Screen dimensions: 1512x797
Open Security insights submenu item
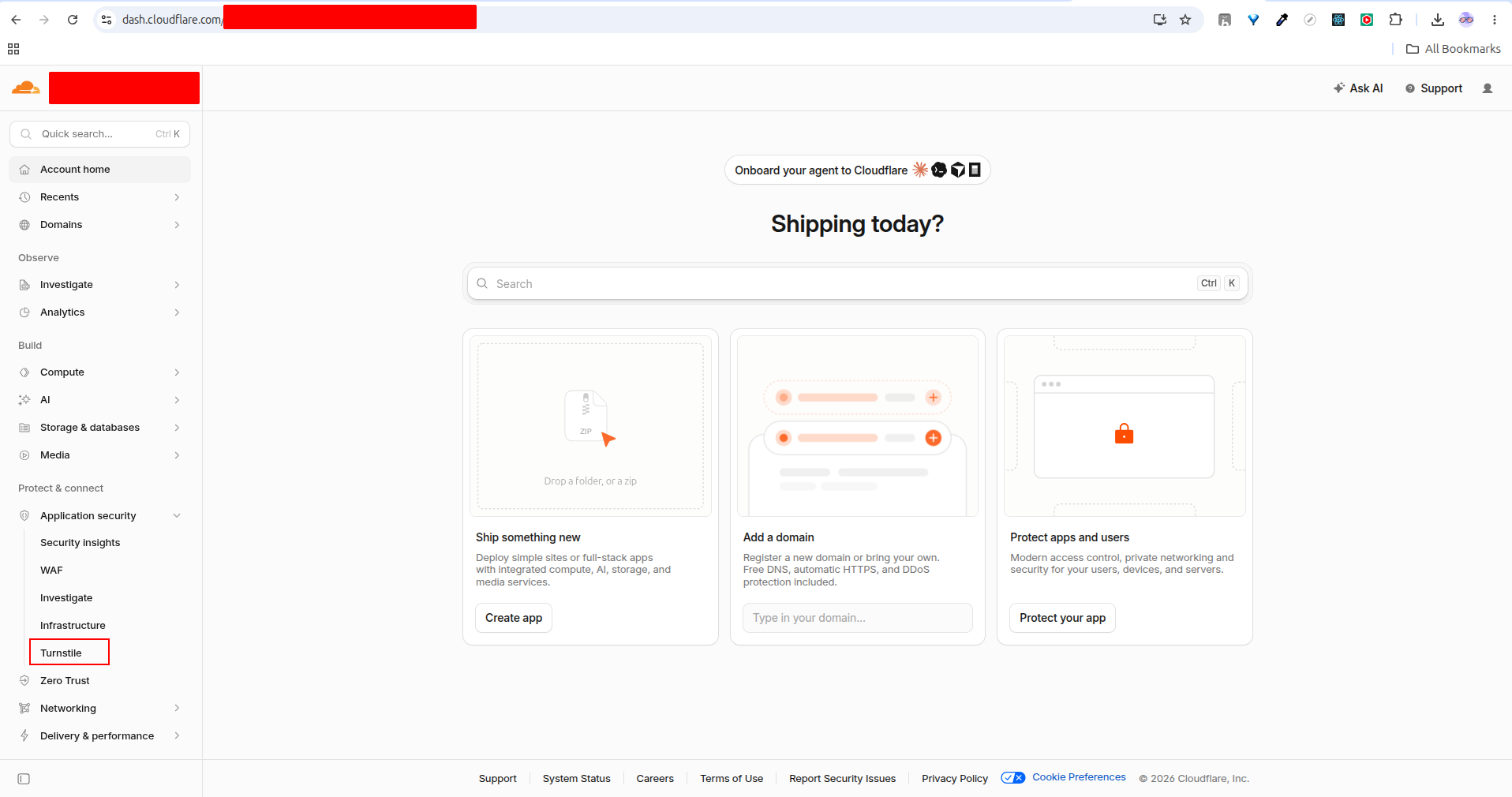80,543
